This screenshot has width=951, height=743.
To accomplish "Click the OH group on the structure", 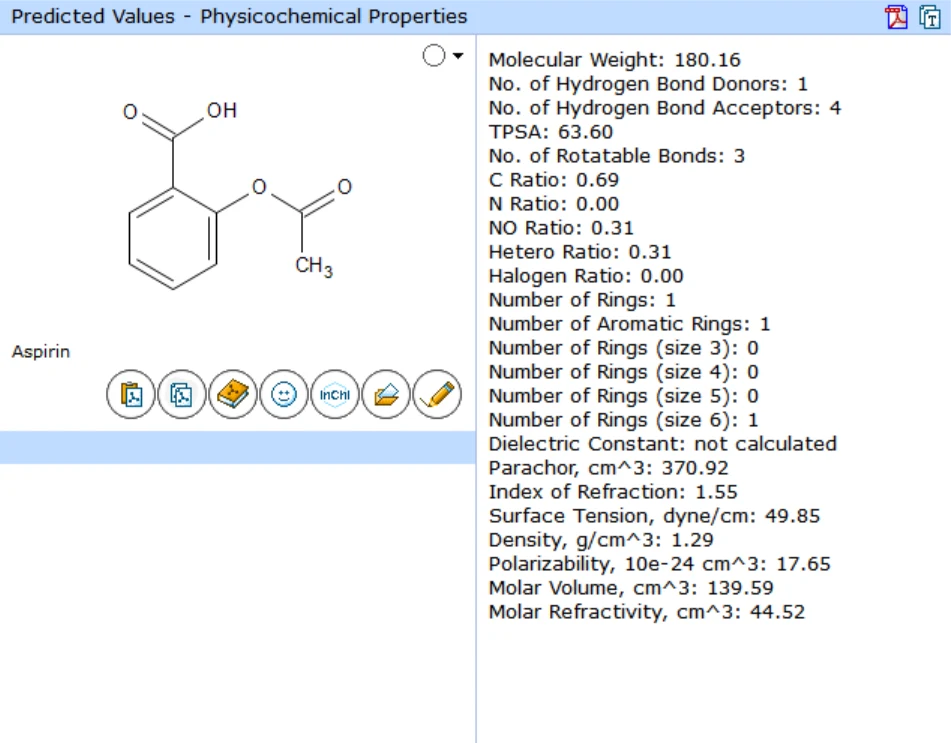I will coord(222,110).
